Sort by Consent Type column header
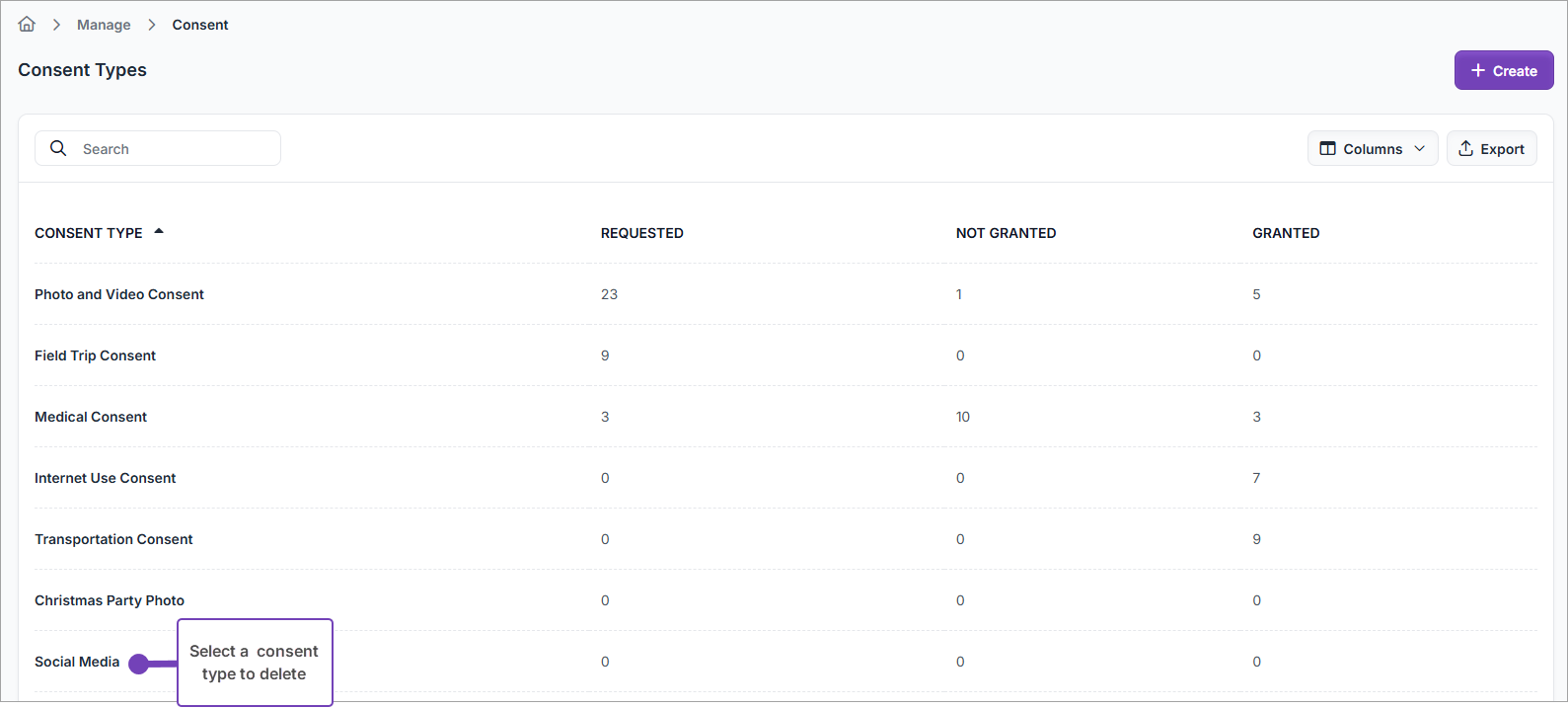Screen dimensions: 1568x709 point(89,233)
